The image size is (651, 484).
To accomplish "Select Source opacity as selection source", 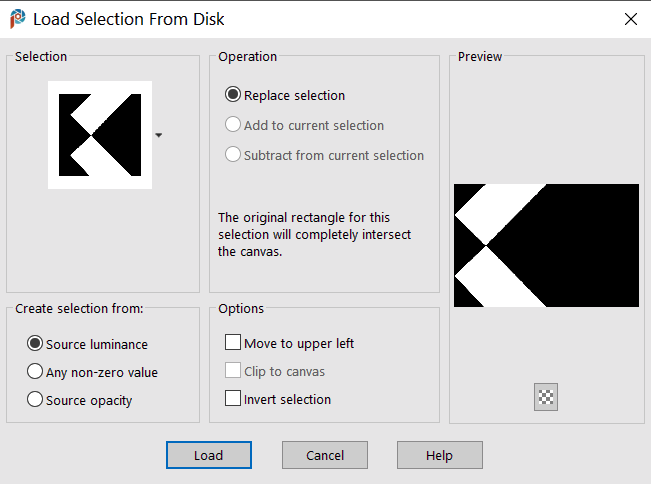I will tap(35, 400).
